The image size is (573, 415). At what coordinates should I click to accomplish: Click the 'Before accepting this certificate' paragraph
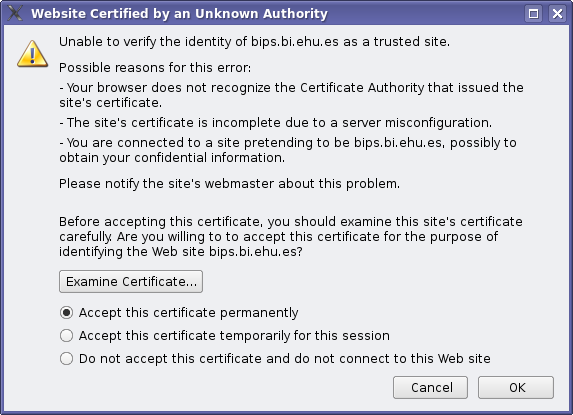291,237
